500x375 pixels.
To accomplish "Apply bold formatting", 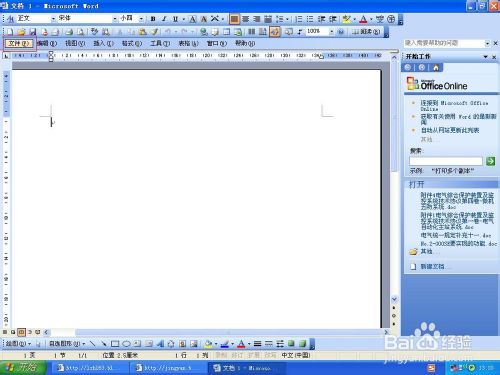I will [x=153, y=19].
